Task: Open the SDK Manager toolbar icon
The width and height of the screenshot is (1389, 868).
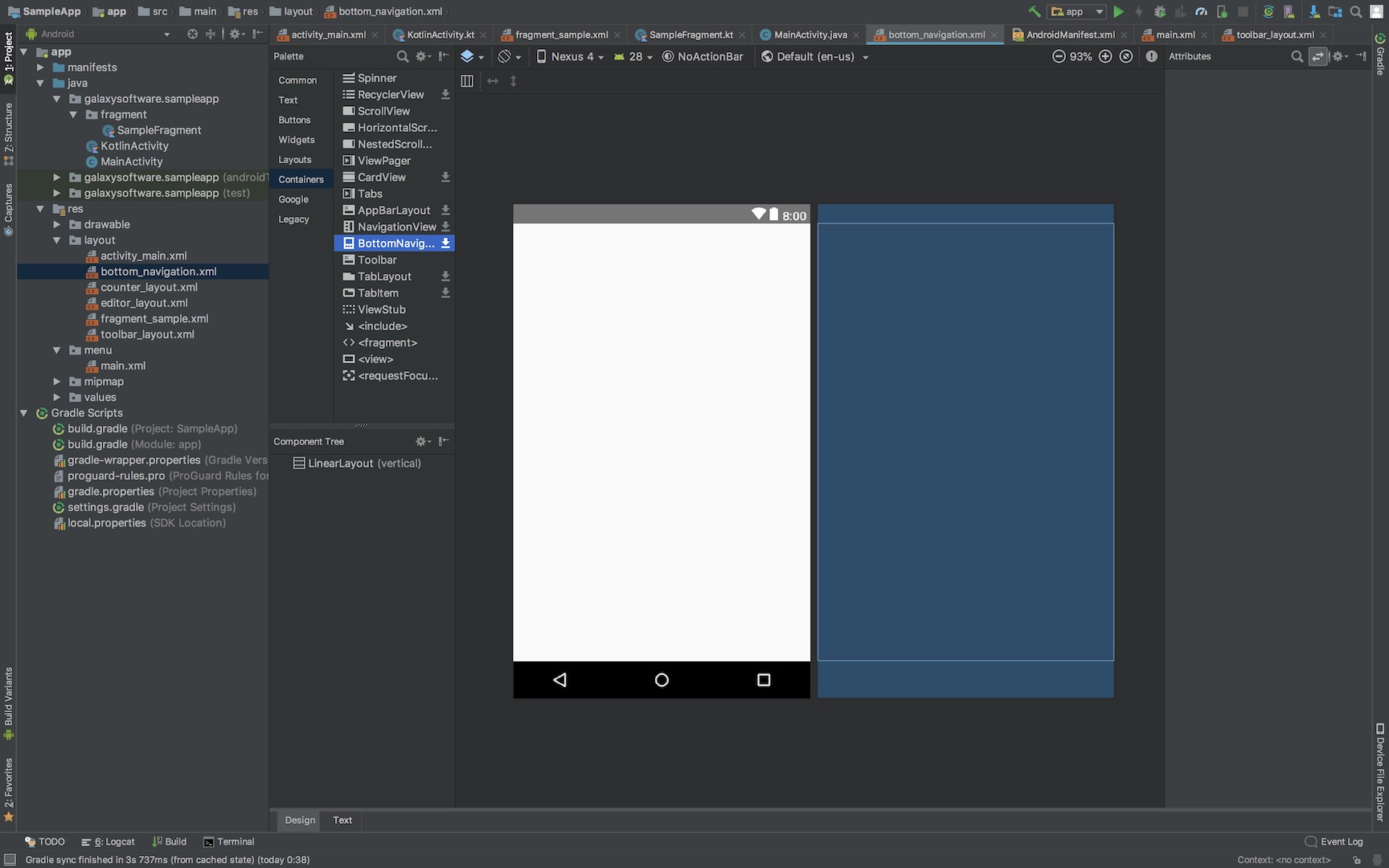Action: point(1314,11)
